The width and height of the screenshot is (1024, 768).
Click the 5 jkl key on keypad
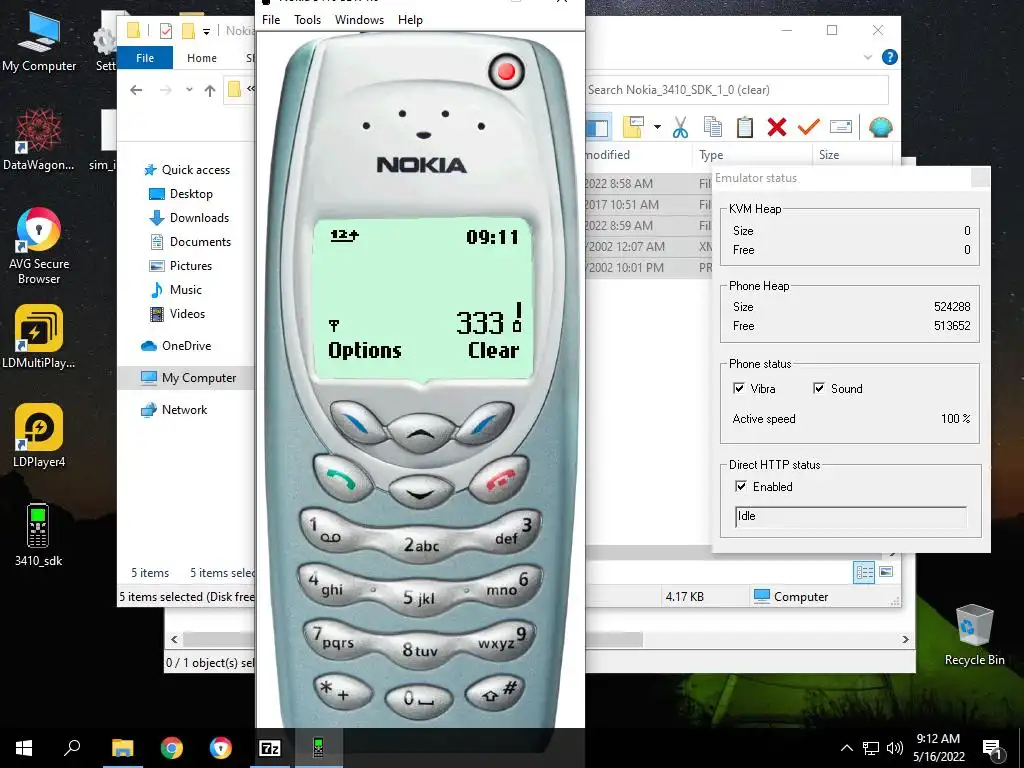[419, 598]
